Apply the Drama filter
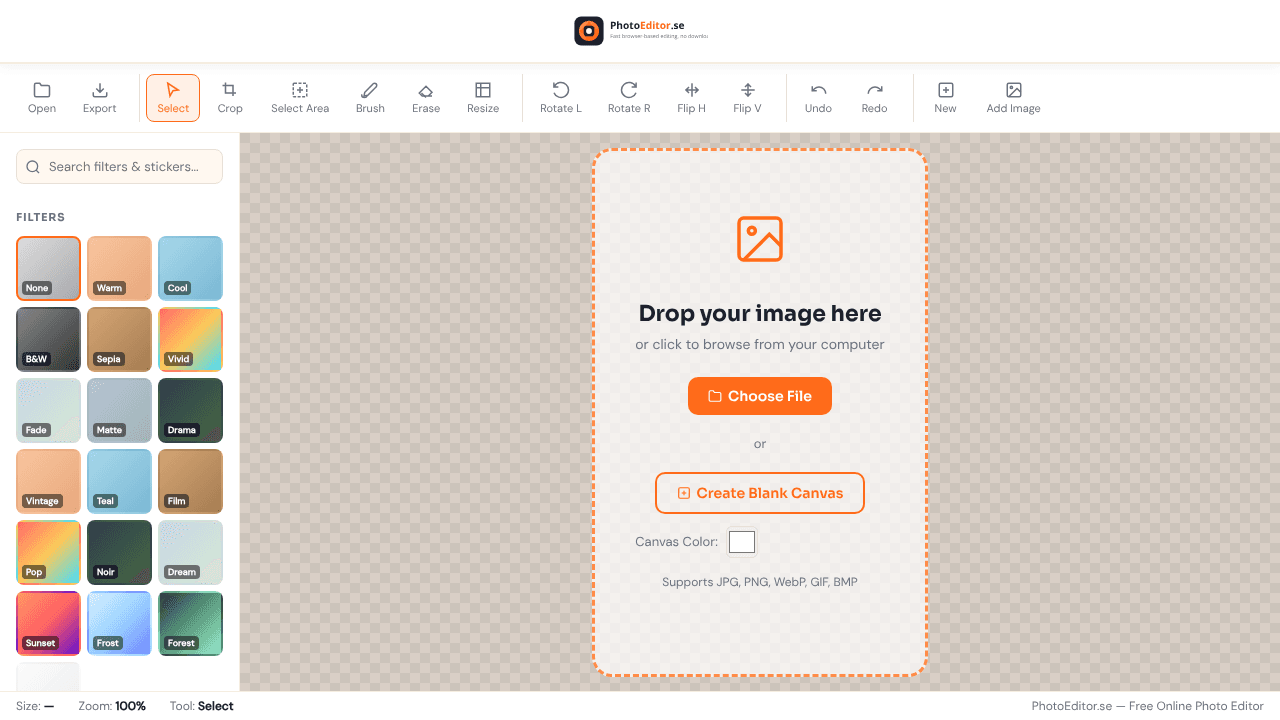The width and height of the screenshot is (1280, 720). (190, 410)
